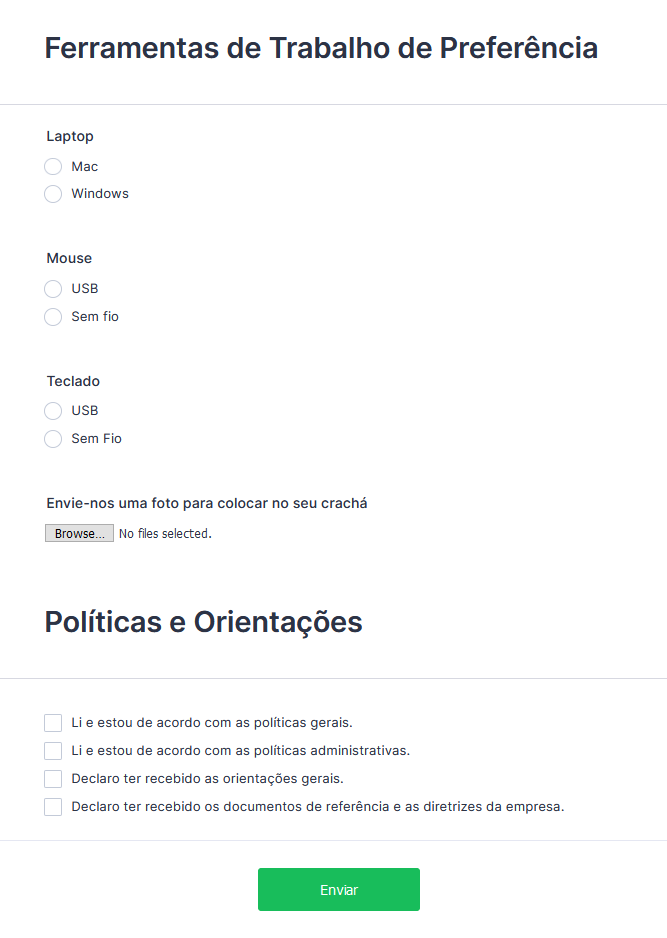Submit the form with Enviar
667x938 pixels.
pyautogui.click(x=338, y=890)
